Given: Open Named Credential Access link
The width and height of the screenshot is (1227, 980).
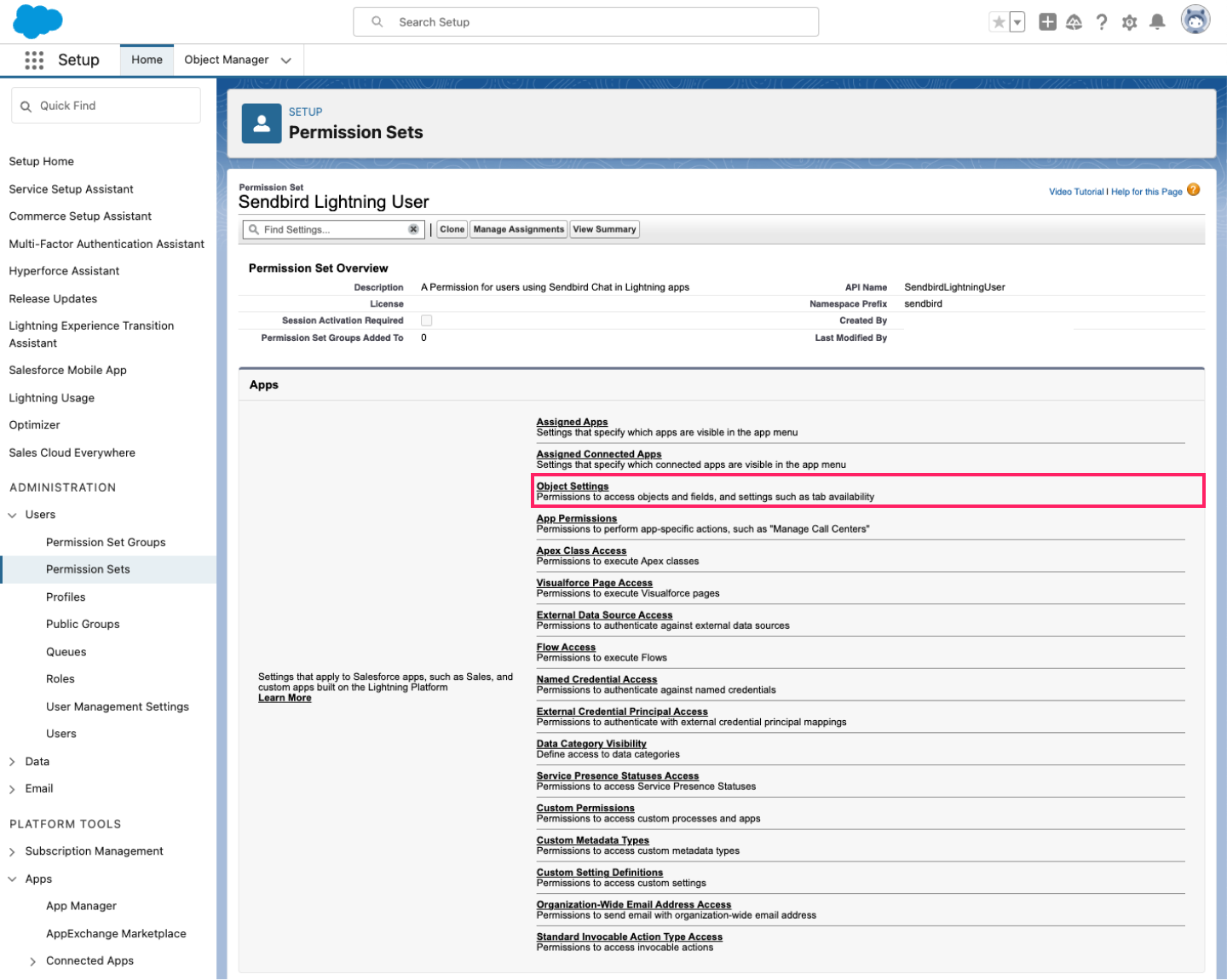Looking at the screenshot, I should tap(596, 679).
